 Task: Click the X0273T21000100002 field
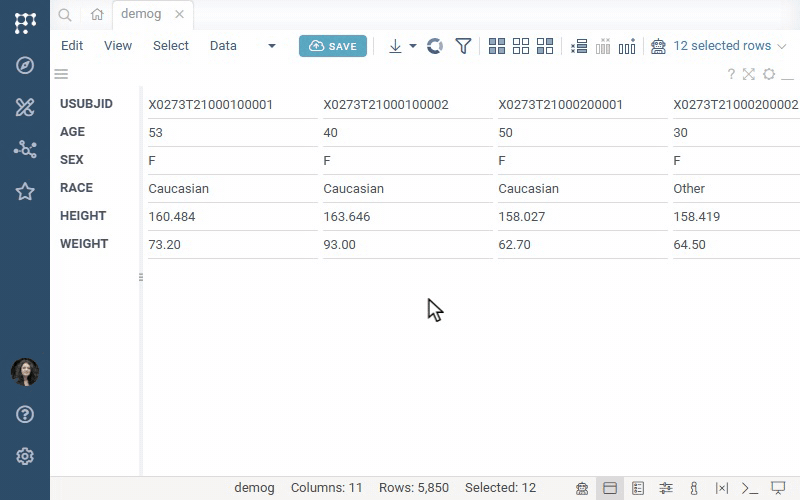[x=408, y=105]
